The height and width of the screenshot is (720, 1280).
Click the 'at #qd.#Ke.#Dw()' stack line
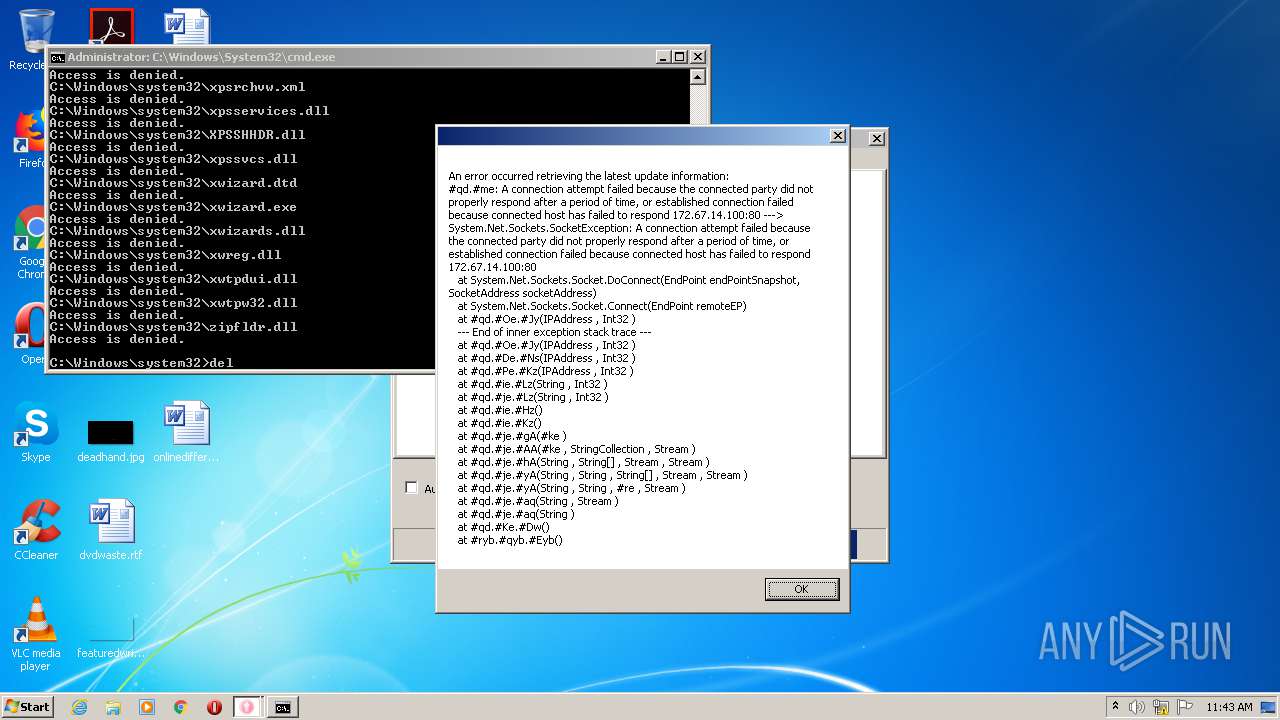click(x=503, y=527)
